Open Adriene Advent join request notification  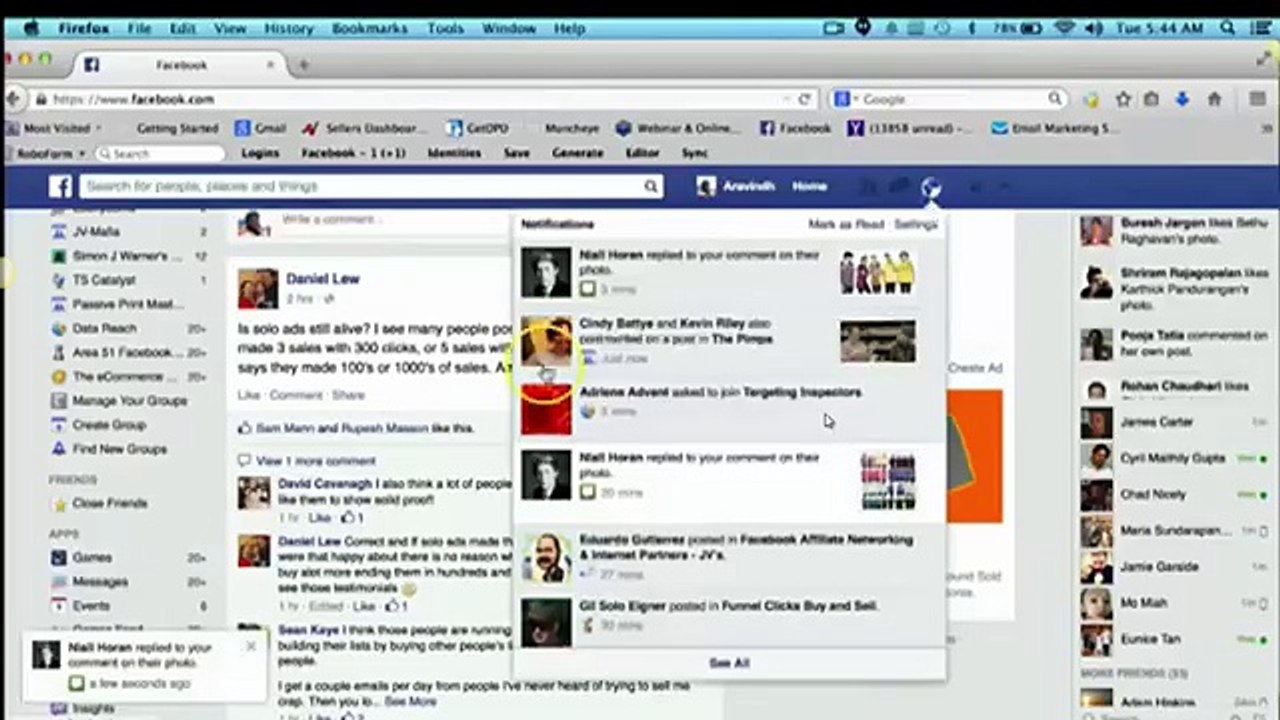pos(729,409)
